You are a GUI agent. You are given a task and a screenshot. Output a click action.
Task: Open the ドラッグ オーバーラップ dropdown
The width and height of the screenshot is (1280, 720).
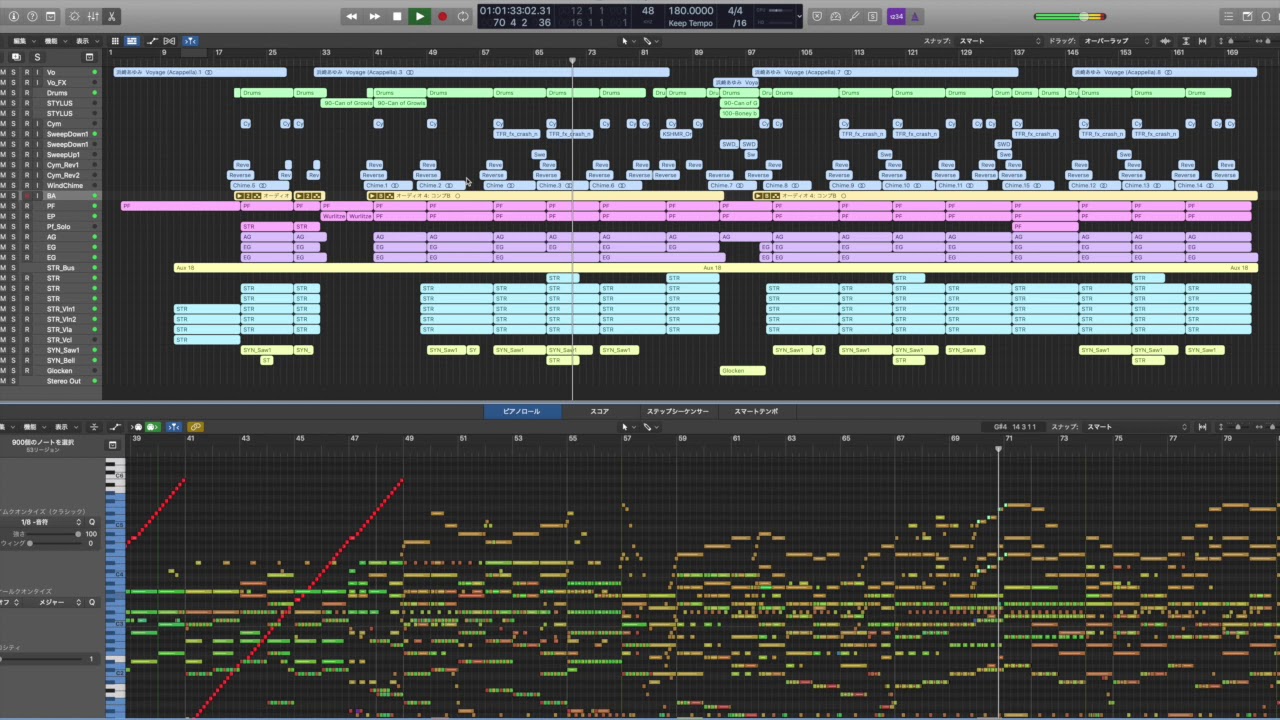tap(1114, 41)
